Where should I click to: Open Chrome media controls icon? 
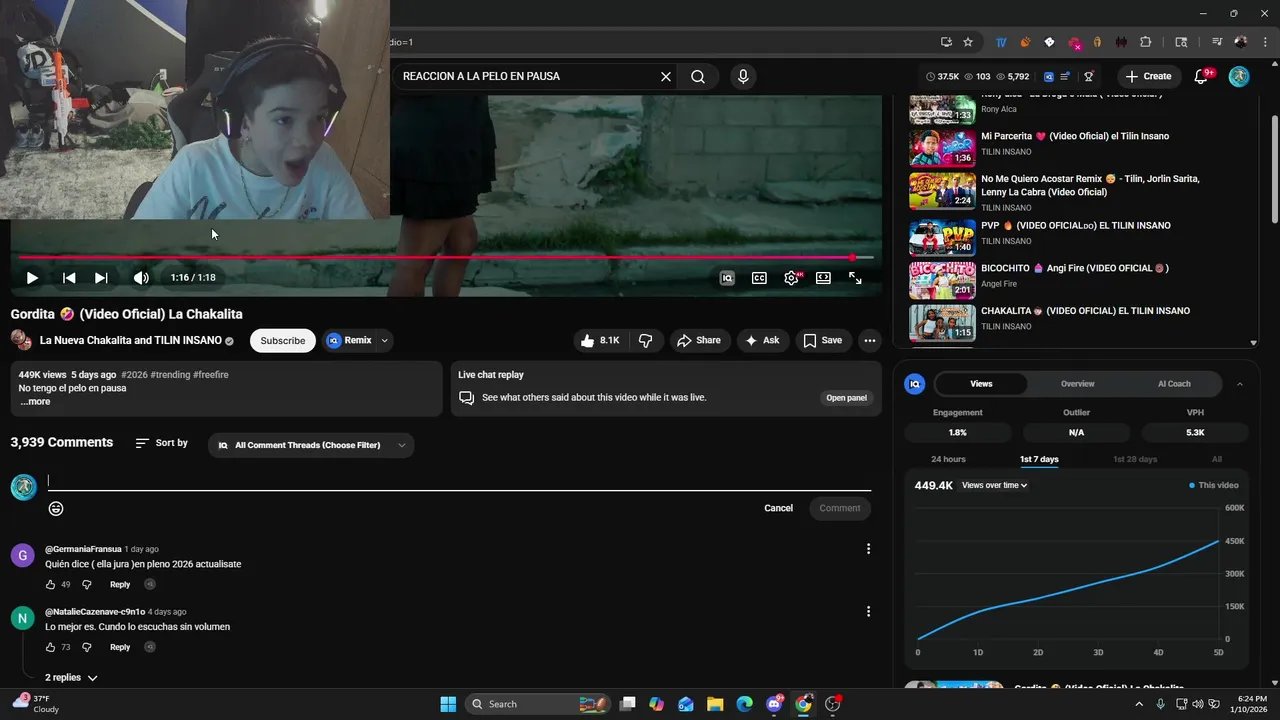click(x=1217, y=42)
